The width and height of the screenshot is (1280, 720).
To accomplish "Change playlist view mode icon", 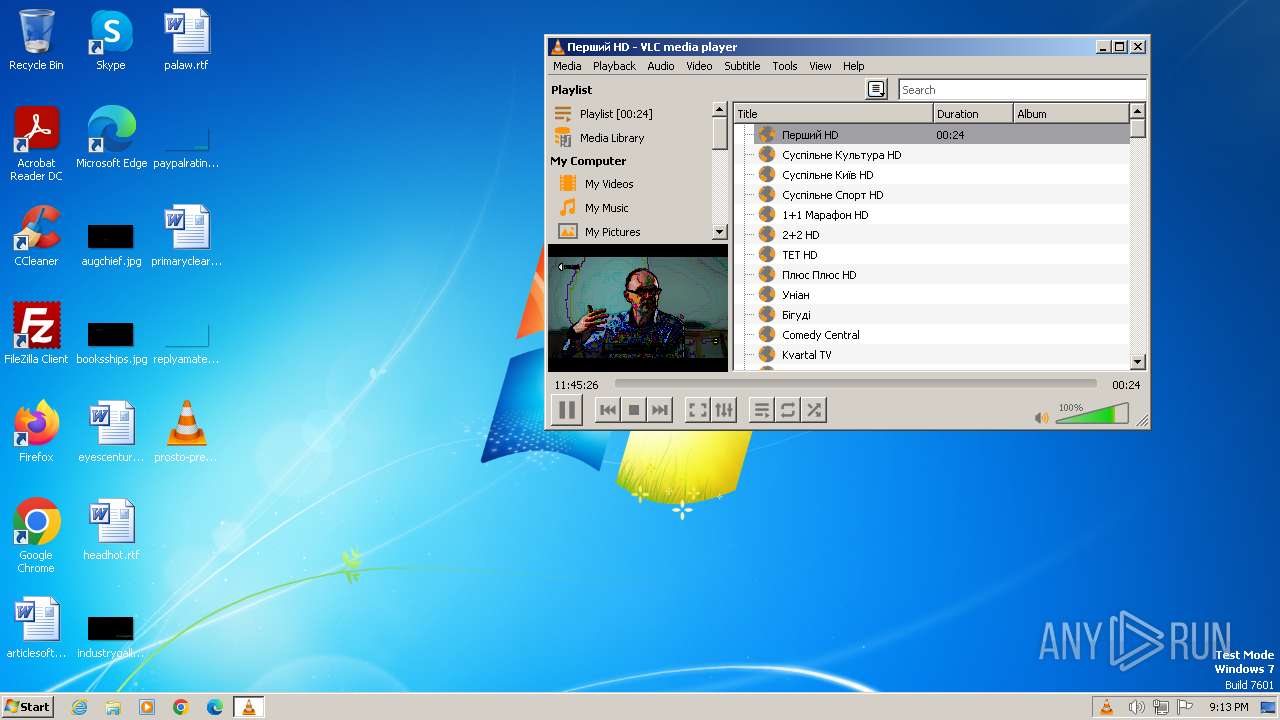I will click(876, 90).
